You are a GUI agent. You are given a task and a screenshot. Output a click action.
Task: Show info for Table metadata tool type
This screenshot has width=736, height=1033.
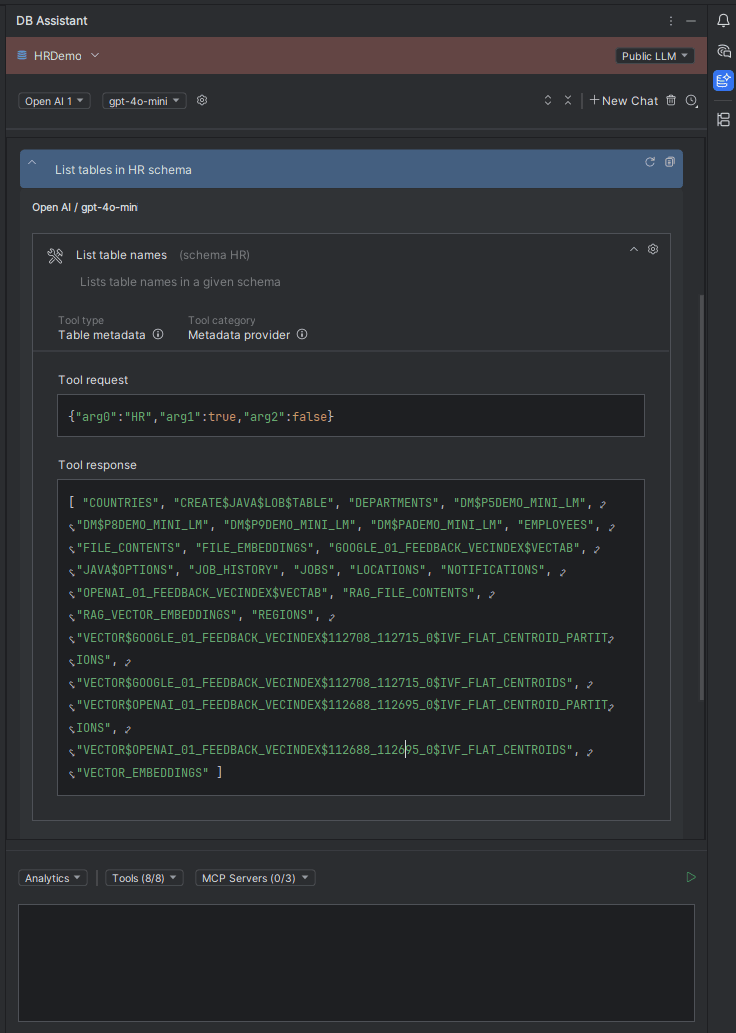coord(158,334)
